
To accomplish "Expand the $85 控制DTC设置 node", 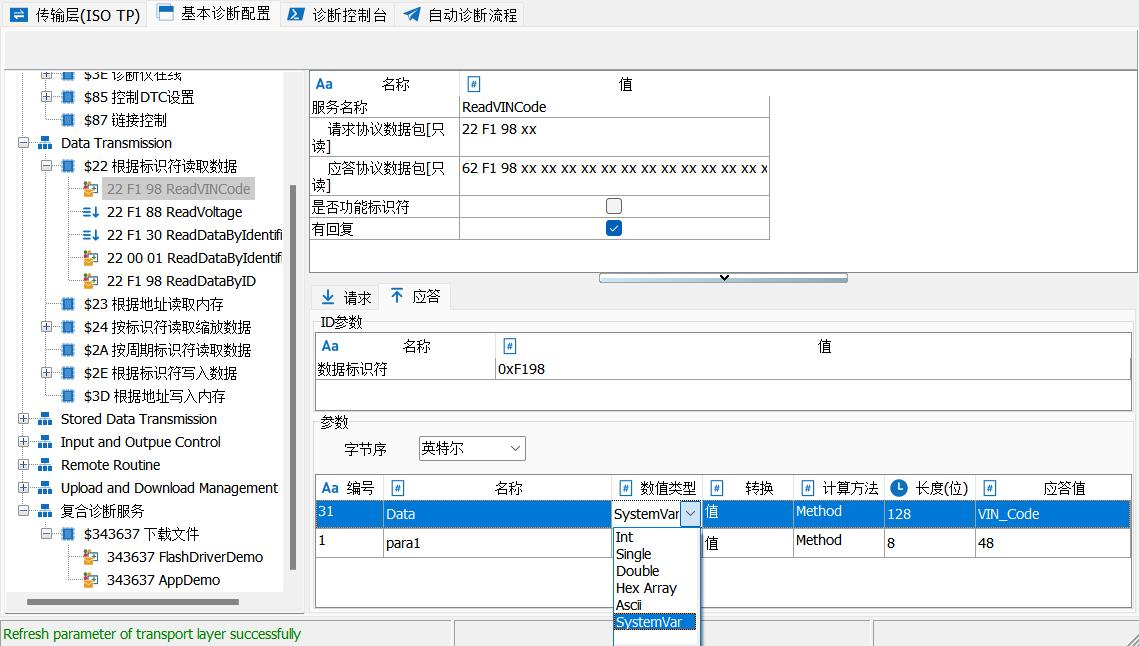I will 46,97.
